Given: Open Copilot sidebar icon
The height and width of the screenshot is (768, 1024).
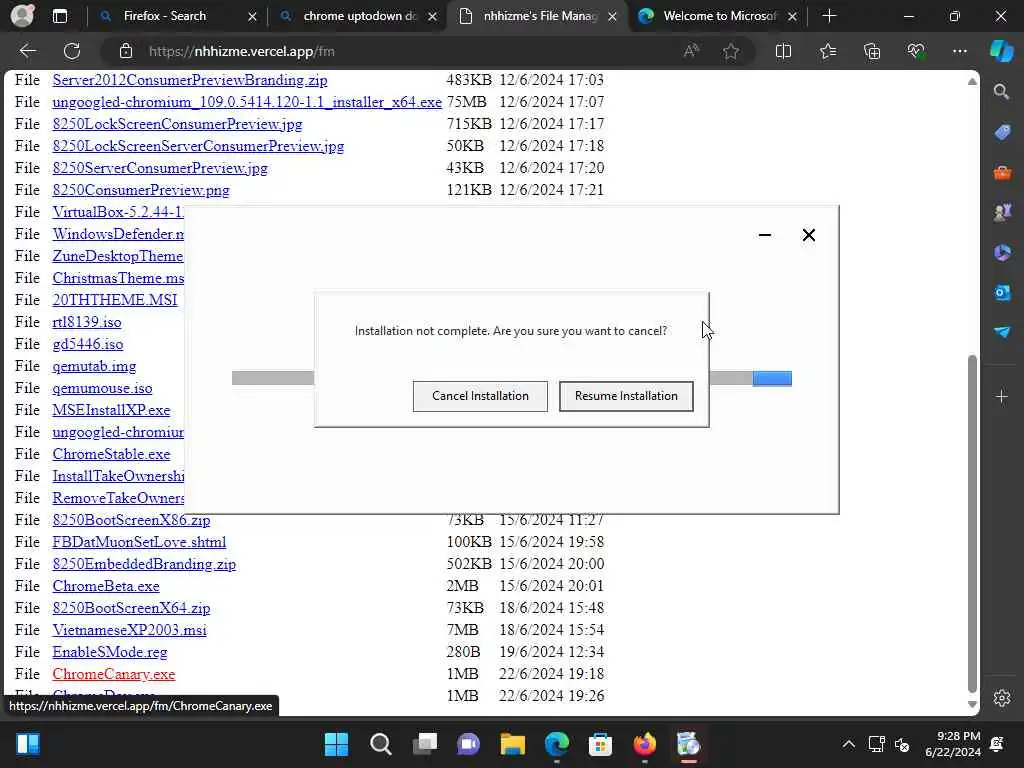Looking at the screenshot, I should point(1002,51).
